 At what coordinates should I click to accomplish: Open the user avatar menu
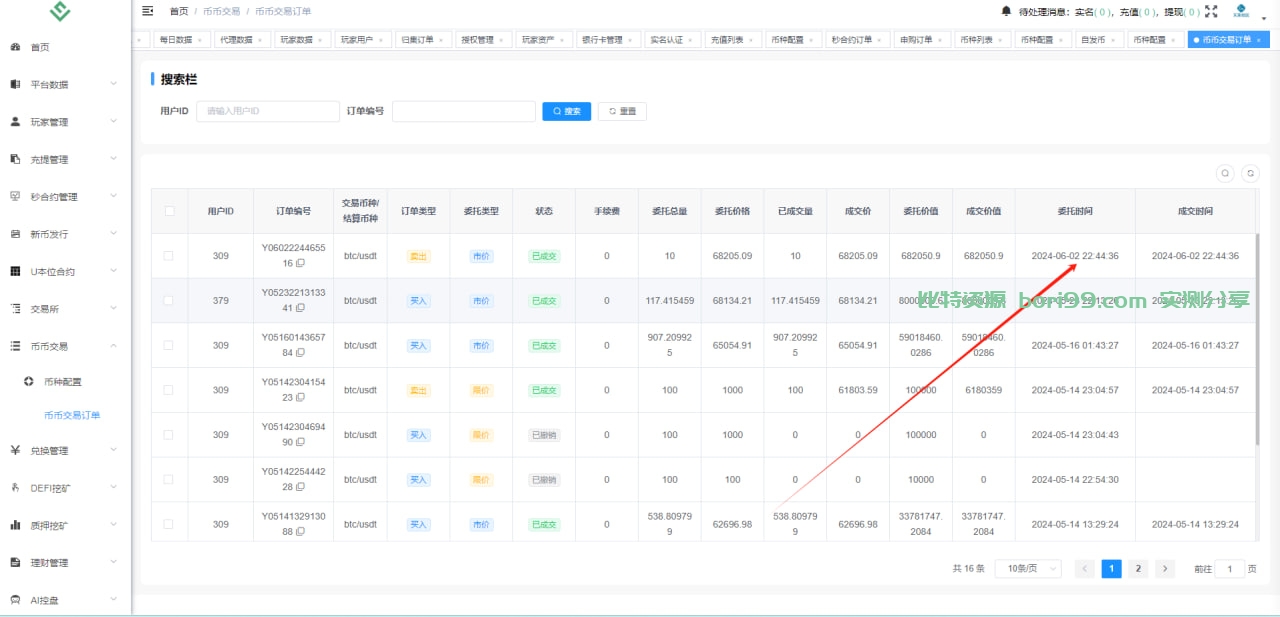[x=1240, y=11]
